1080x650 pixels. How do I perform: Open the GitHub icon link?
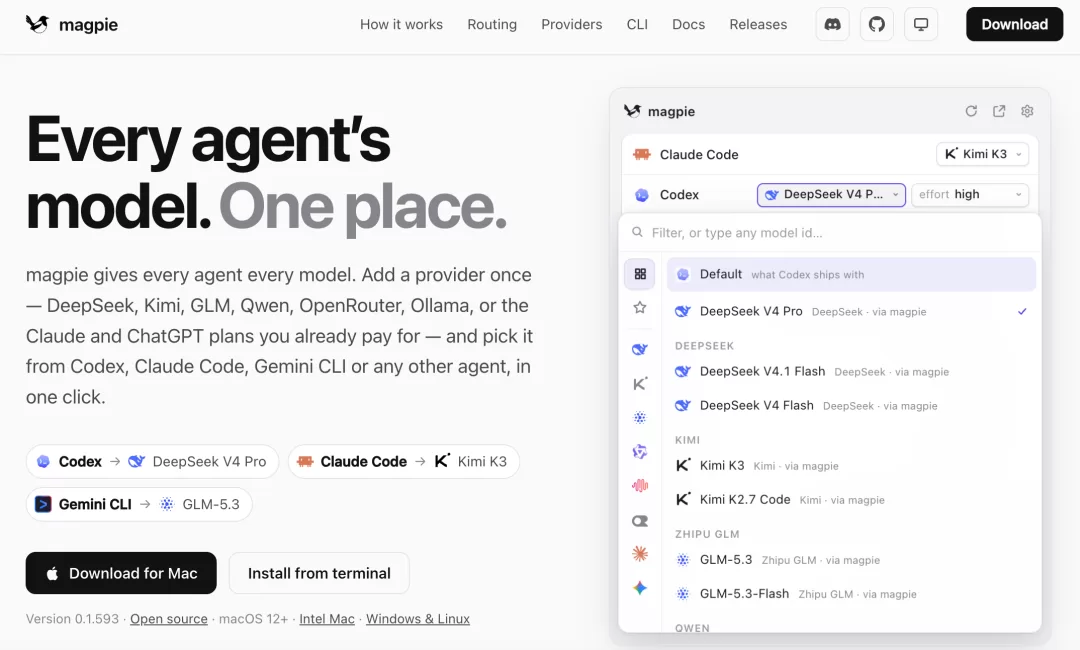point(876,25)
